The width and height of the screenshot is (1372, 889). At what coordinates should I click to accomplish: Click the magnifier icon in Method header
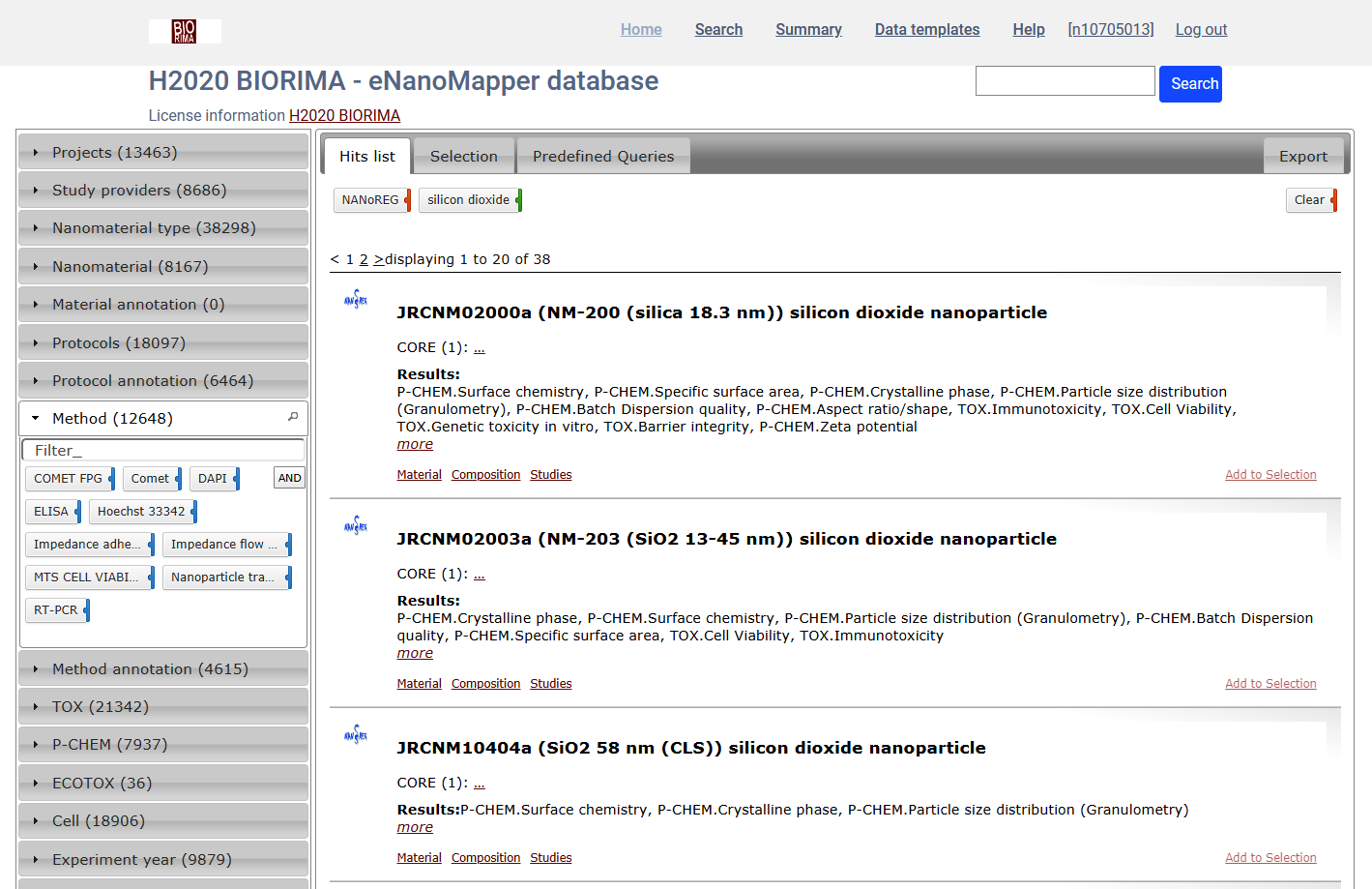pyautogui.click(x=293, y=417)
